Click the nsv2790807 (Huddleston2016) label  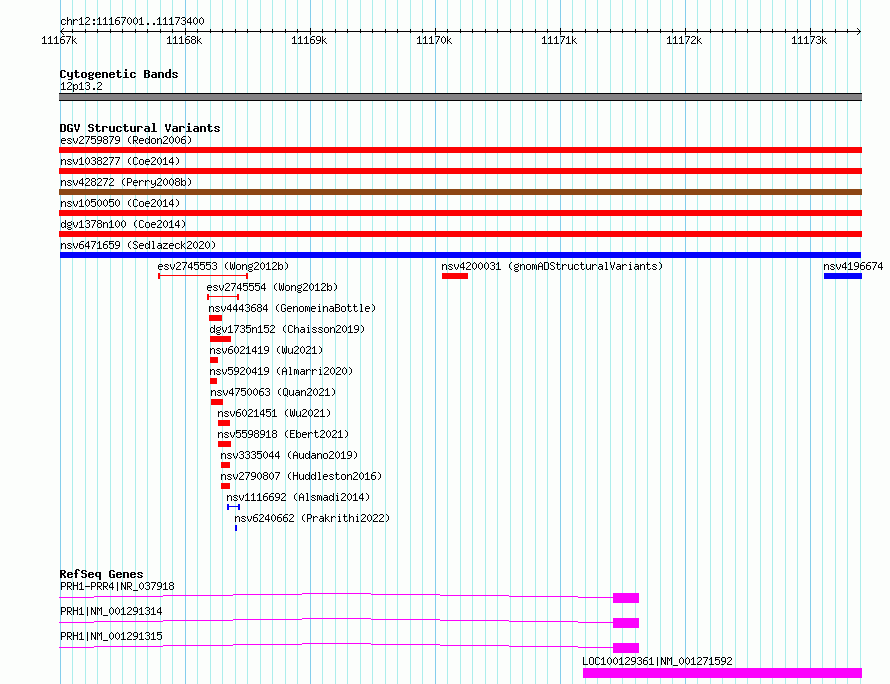coord(301,476)
